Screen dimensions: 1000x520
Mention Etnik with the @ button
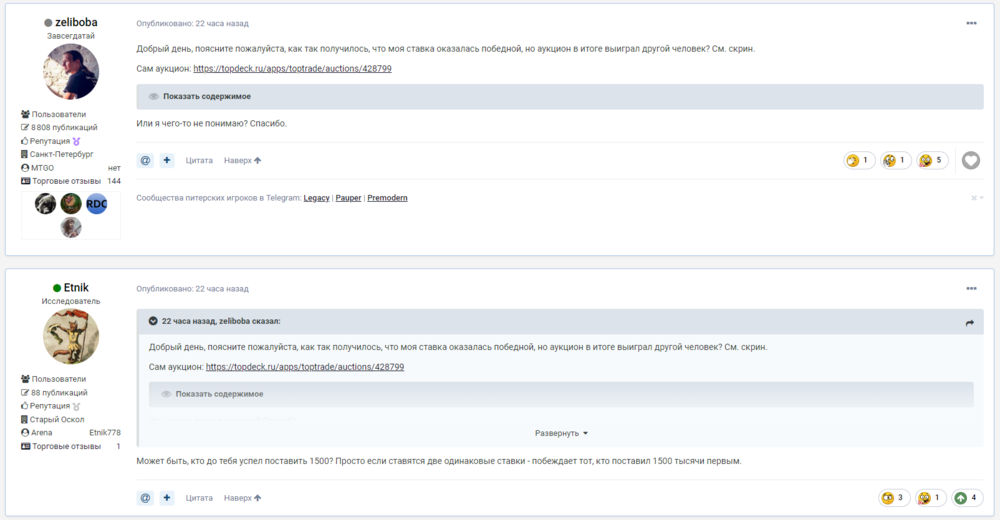point(145,498)
